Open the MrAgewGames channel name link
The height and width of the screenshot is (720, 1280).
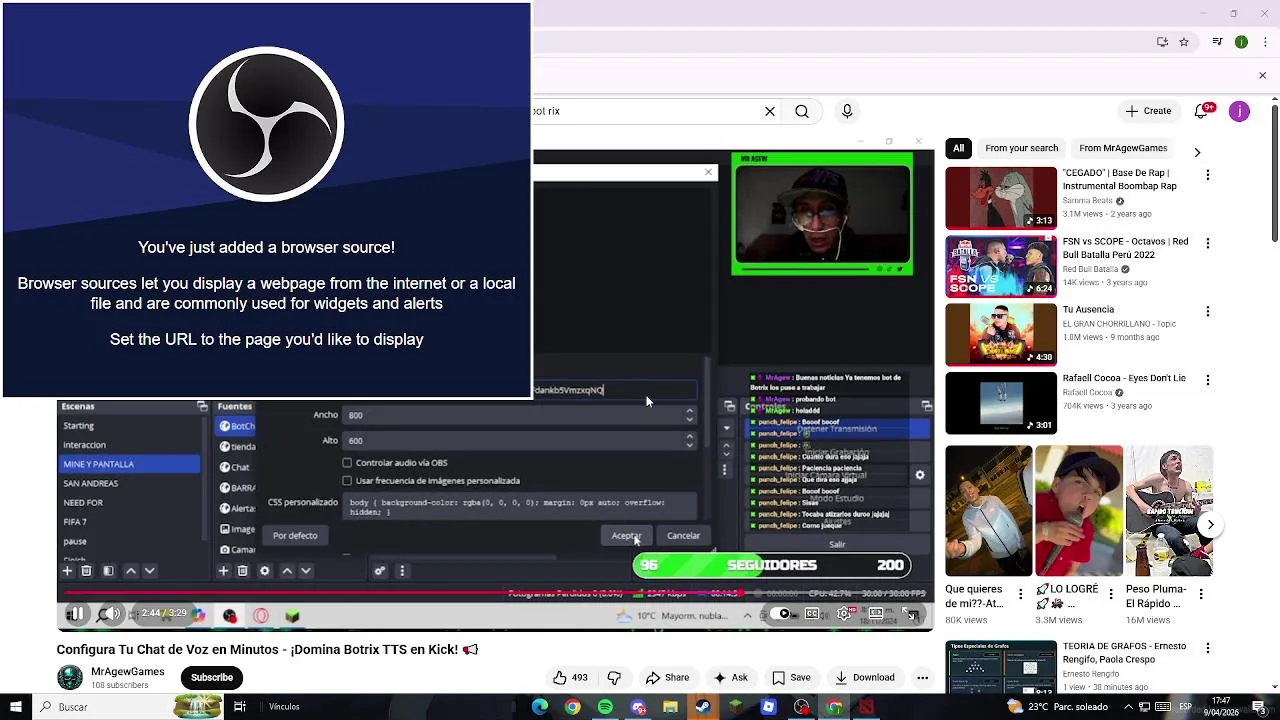128,672
